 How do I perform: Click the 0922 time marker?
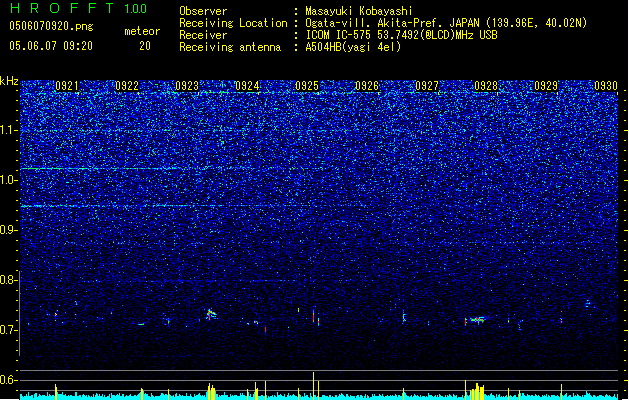pos(127,86)
